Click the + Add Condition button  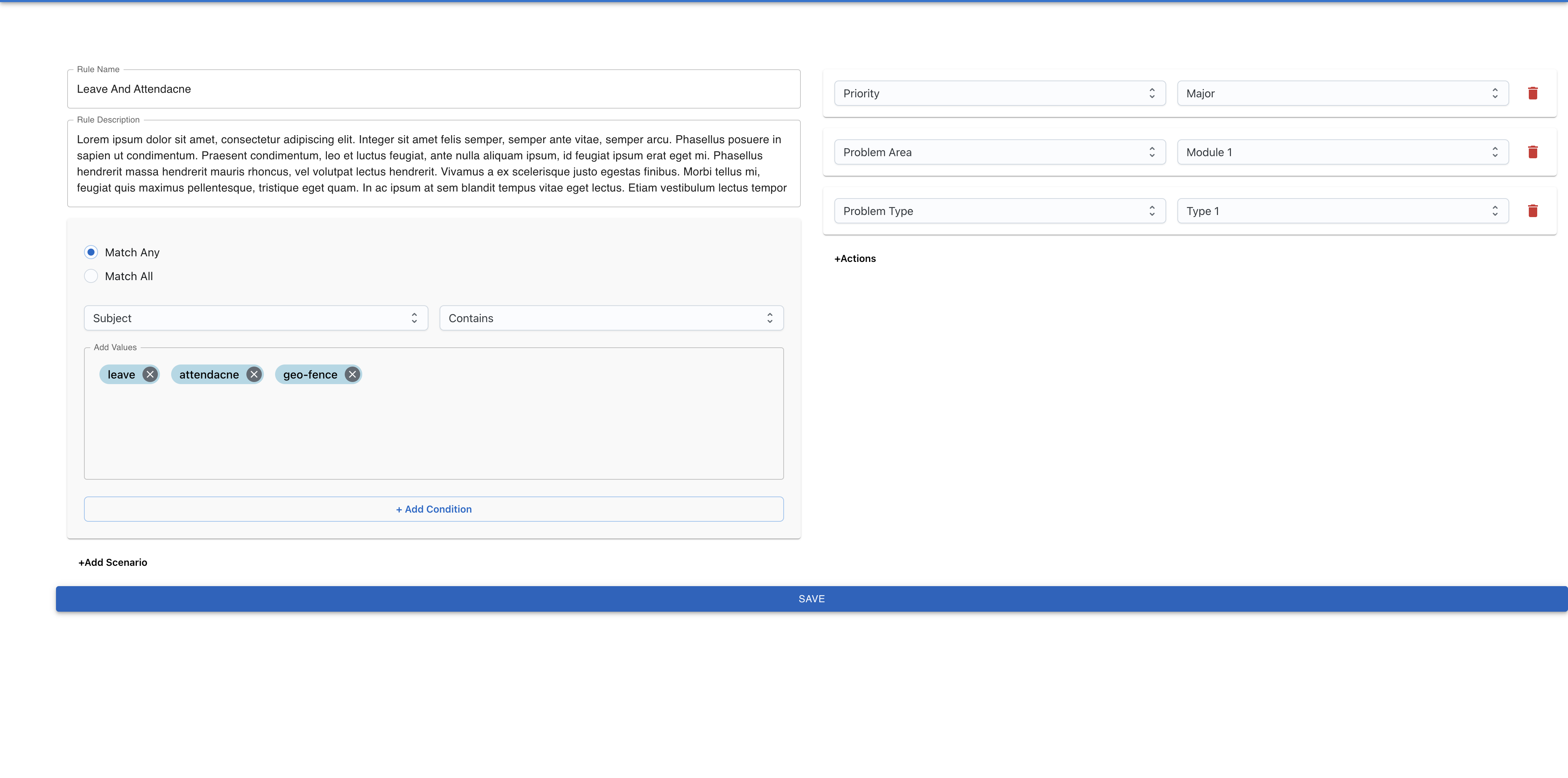[433, 509]
